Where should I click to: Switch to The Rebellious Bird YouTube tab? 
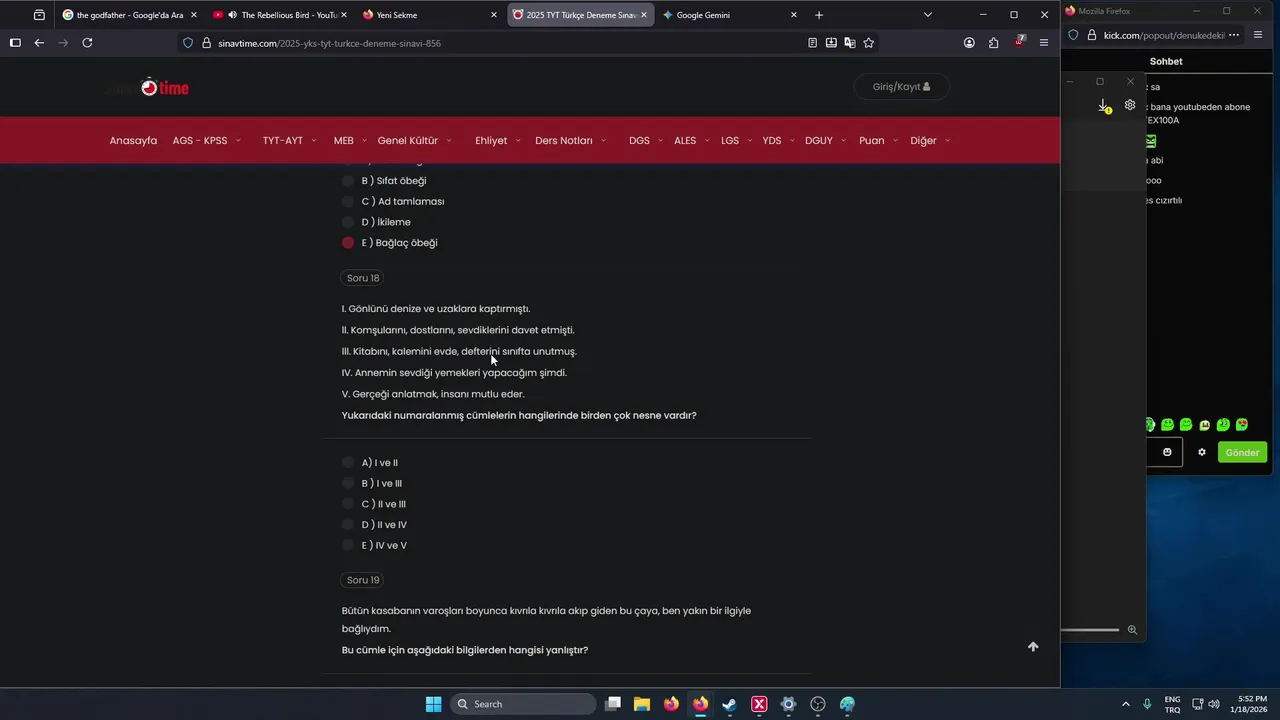(280, 15)
